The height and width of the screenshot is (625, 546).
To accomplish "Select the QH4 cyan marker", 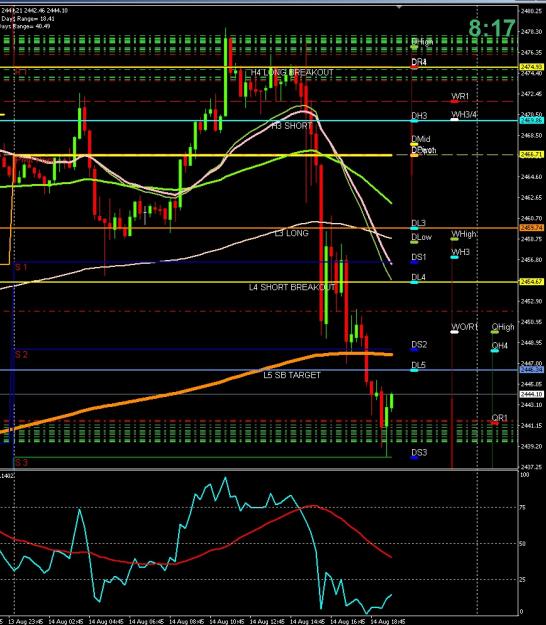I will coord(499,346).
